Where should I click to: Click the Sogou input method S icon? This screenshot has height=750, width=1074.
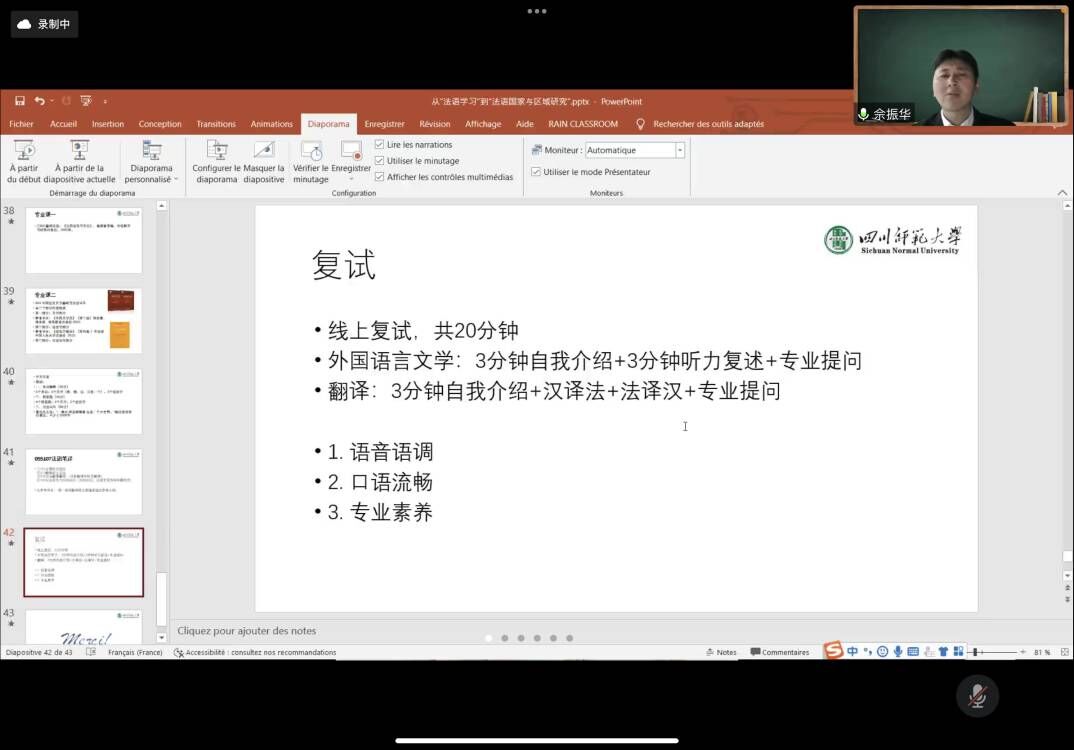[833, 651]
